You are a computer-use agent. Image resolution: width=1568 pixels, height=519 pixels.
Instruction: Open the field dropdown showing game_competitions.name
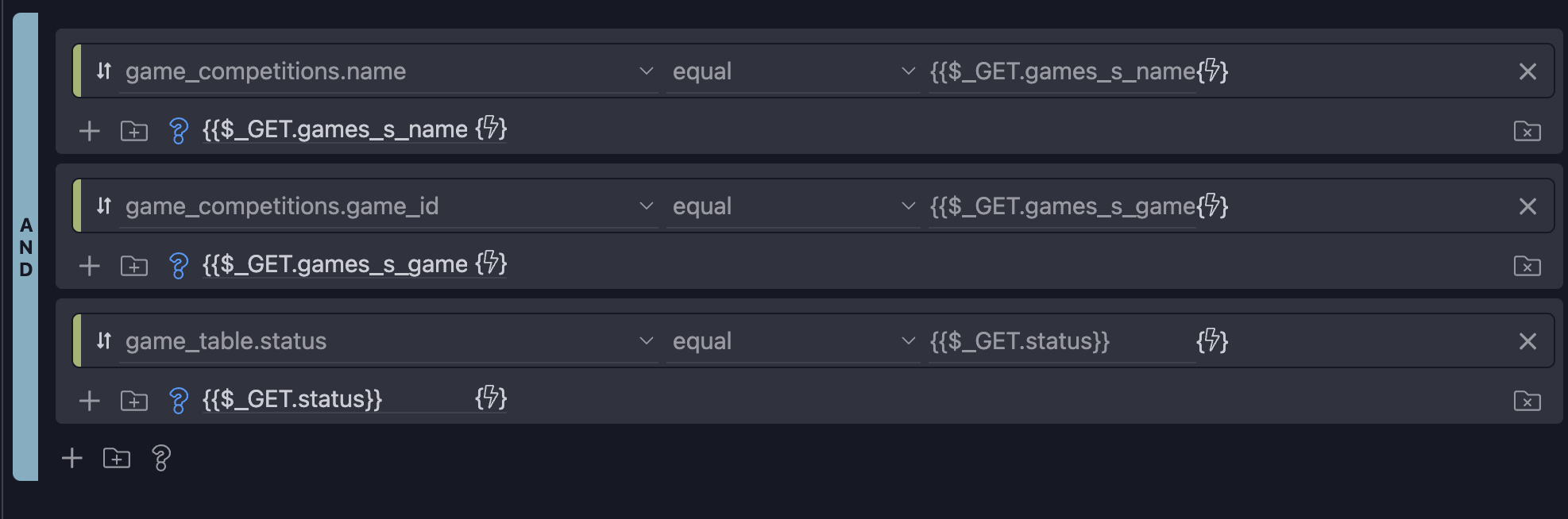click(x=381, y=71)
